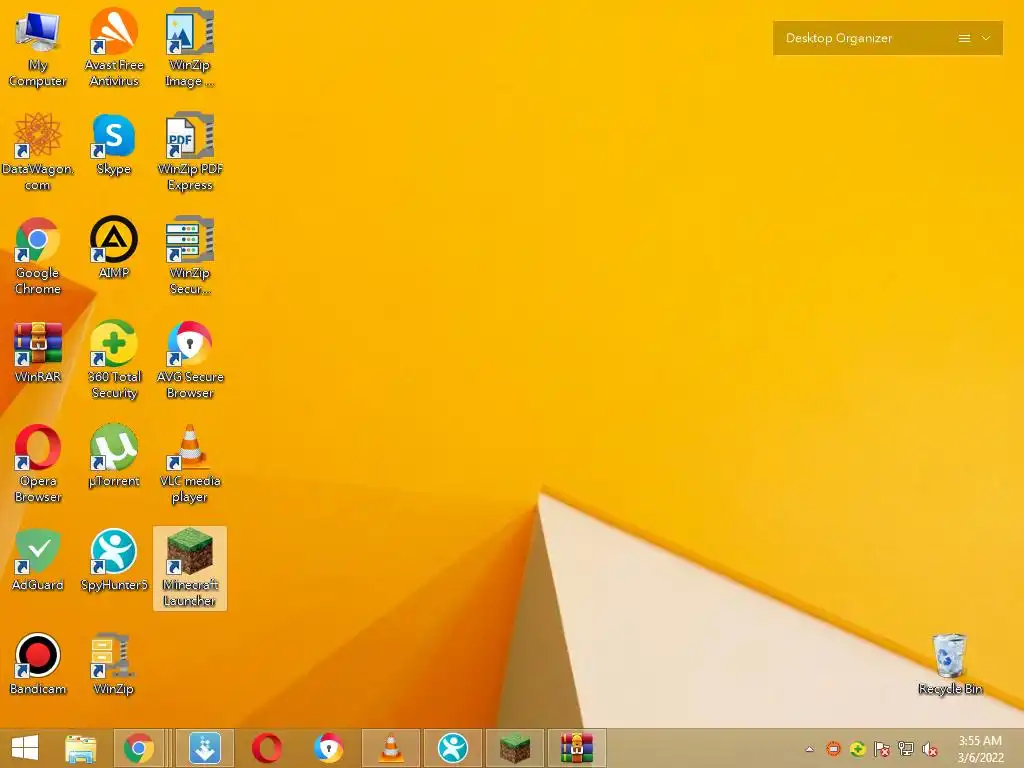Select the SpyHunter5 desktop shortcut
This screenshot has width=1024, height=768.
[x=114, y=560]
